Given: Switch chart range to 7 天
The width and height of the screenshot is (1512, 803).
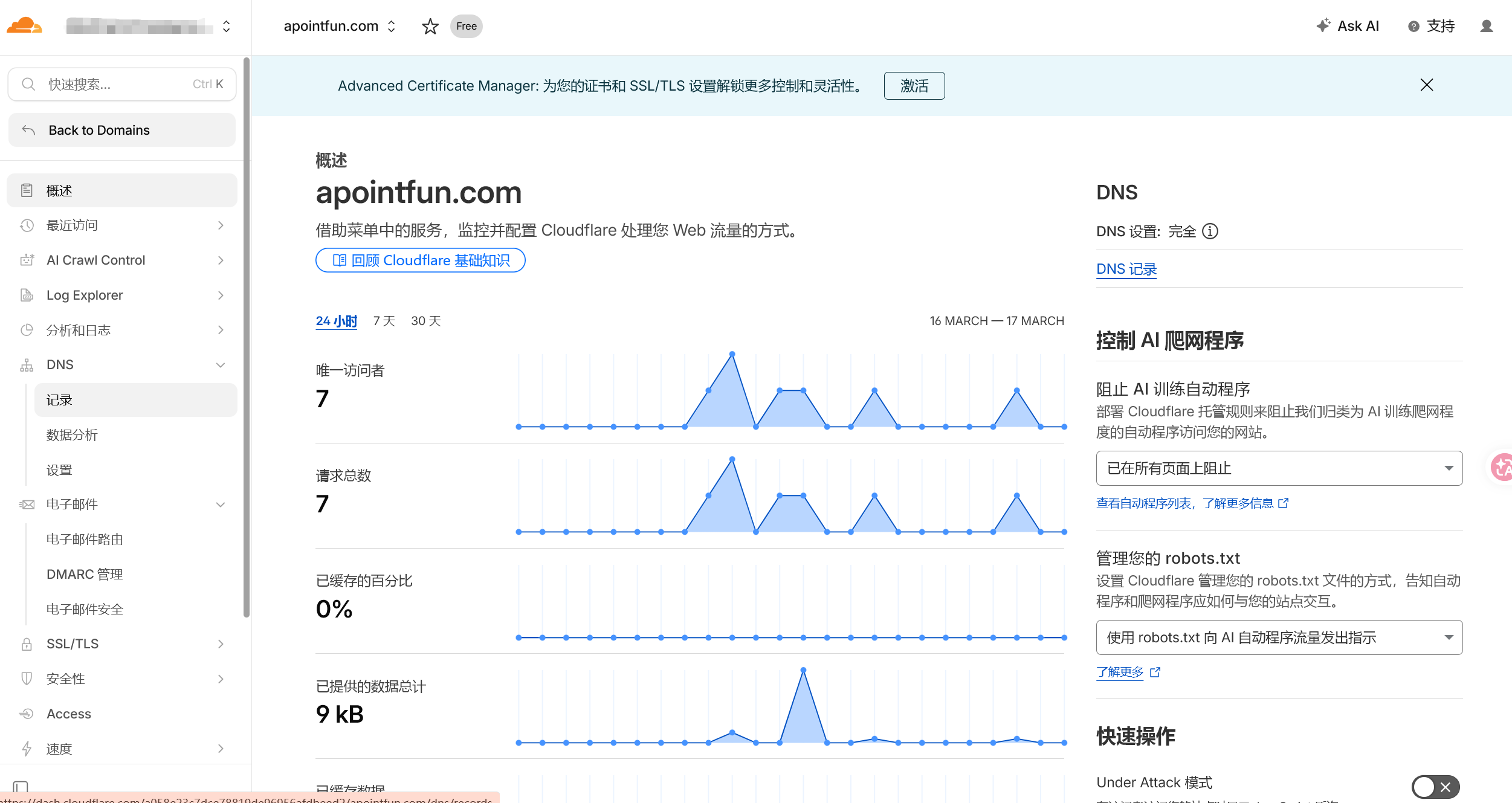Looking at the screenshot, I should coord(384,321).
